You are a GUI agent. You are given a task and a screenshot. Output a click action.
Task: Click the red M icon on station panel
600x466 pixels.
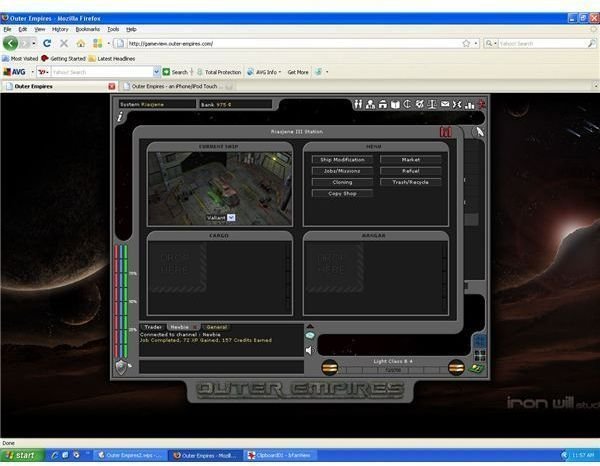[445, 132]
